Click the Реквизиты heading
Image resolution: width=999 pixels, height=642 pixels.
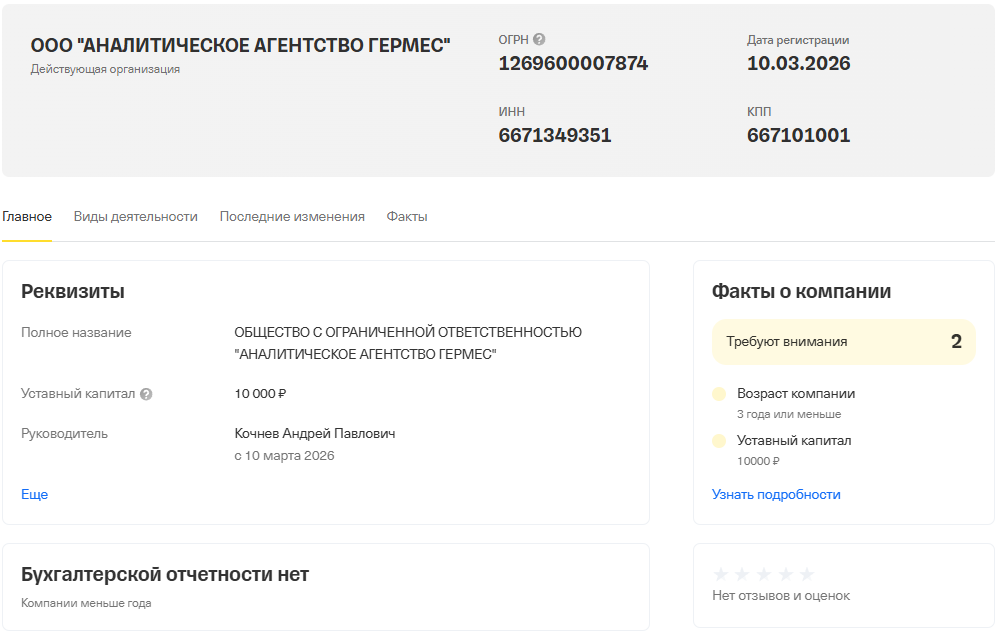(x=73, y=291)
